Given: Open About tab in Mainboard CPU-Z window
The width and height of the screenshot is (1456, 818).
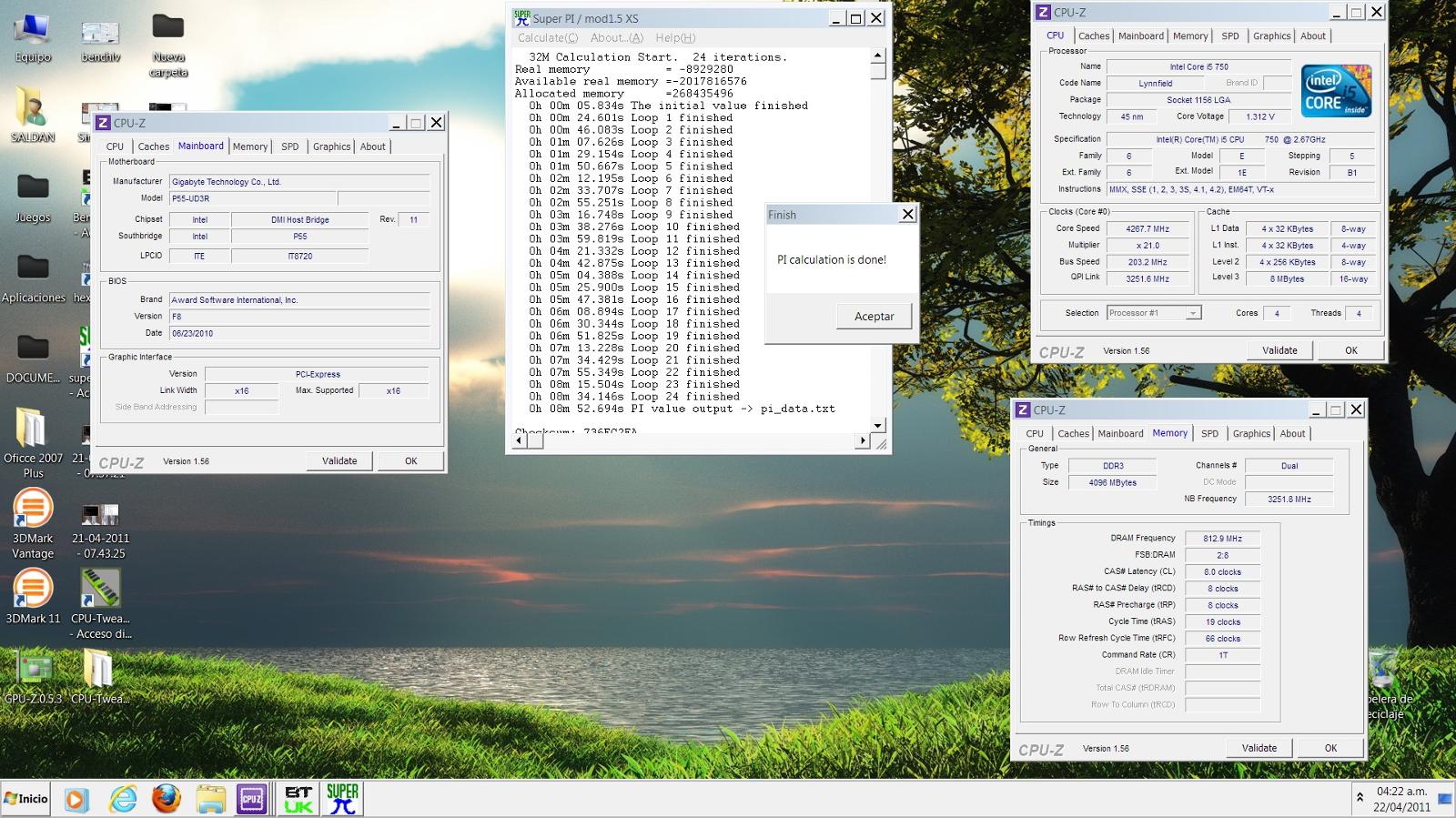Looking at the screenshot, I should pos(373,146).
